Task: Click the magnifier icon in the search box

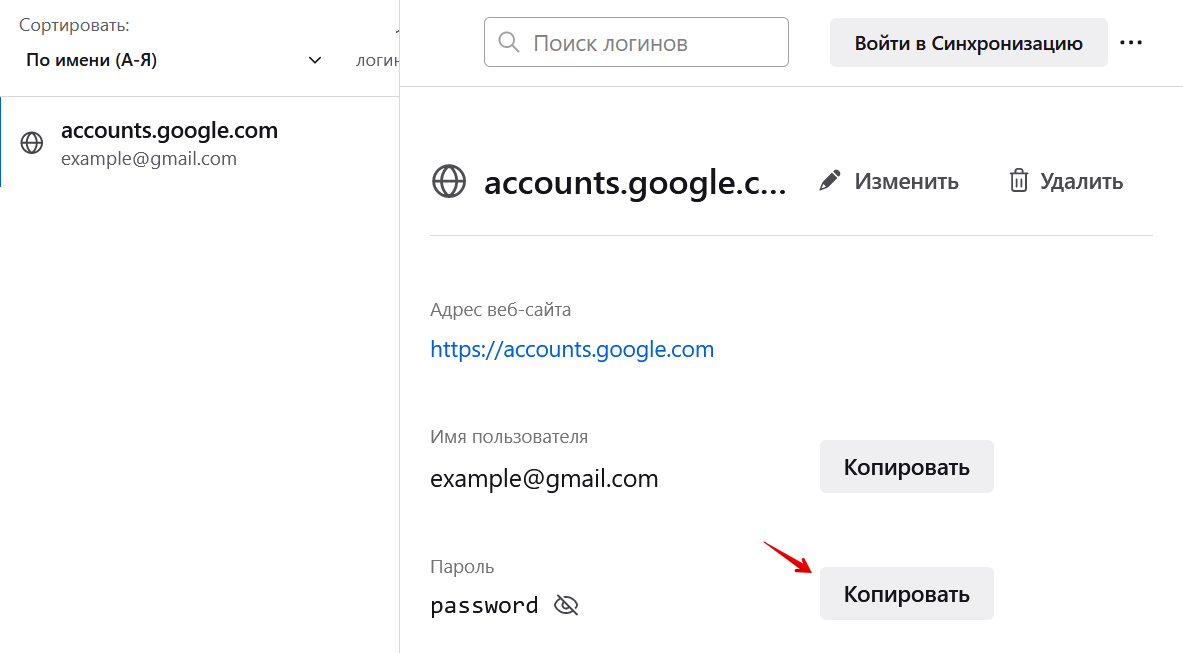Action: 509,43
